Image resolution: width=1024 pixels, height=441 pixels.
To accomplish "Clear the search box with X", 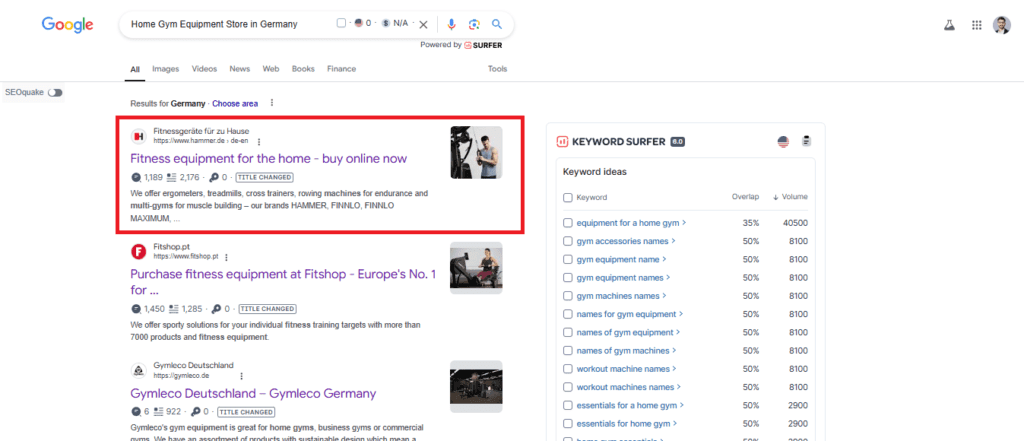I will tap(423, 24).
